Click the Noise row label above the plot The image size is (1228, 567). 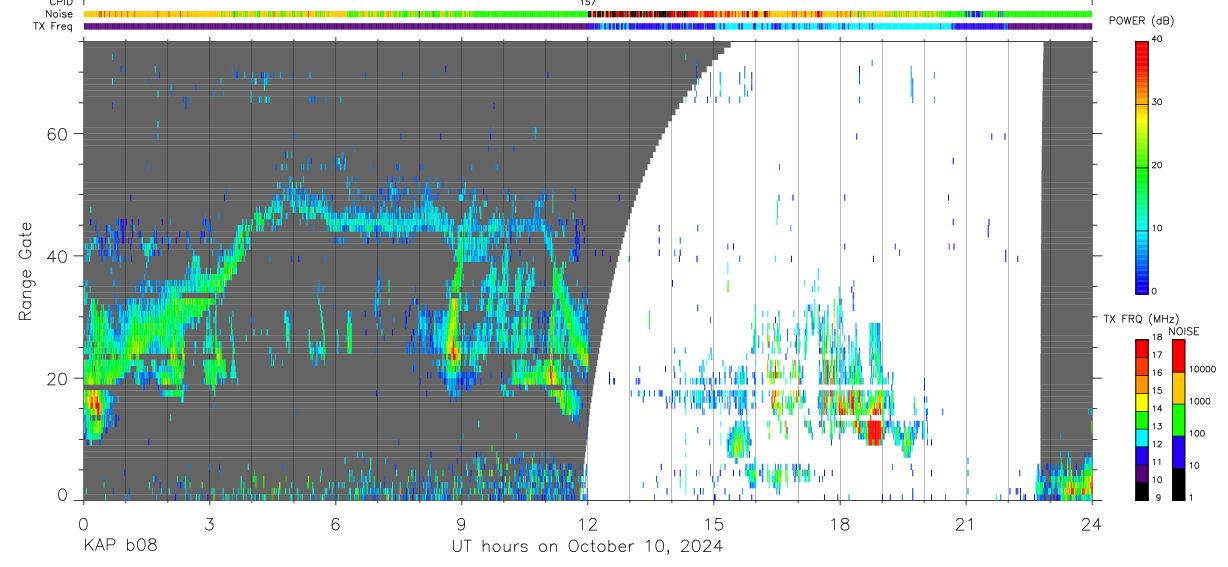[x=59, y=14]
